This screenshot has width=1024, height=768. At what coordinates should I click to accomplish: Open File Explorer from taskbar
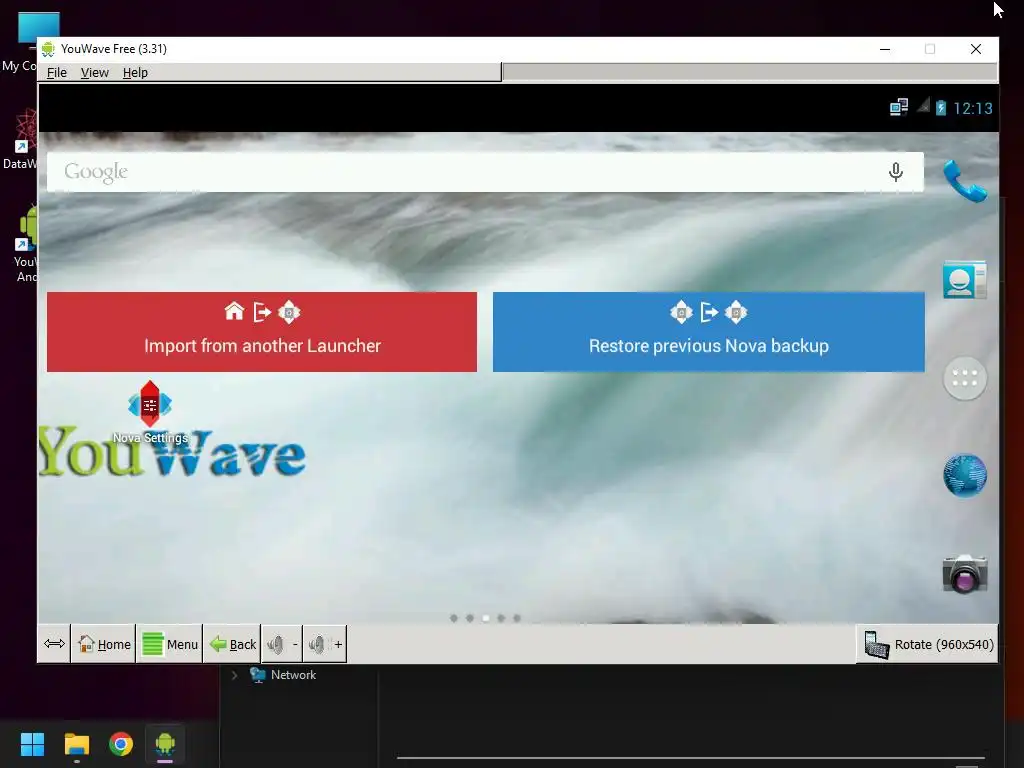pyautogui.click(x=76, y=744)
